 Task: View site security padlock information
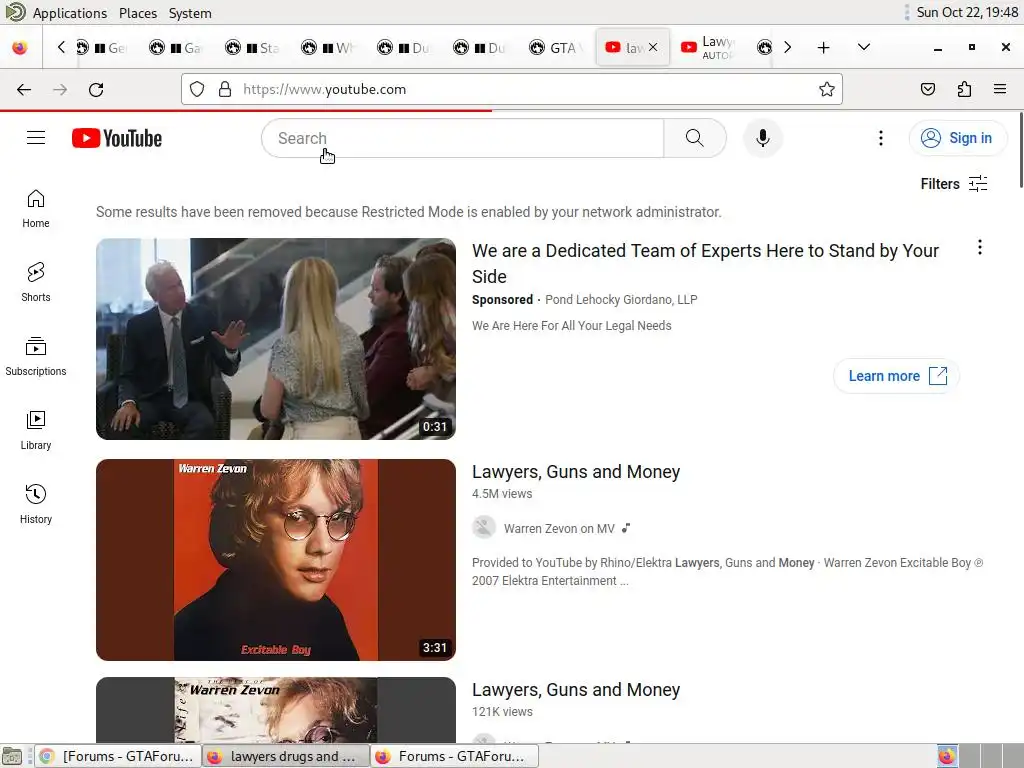225,89
